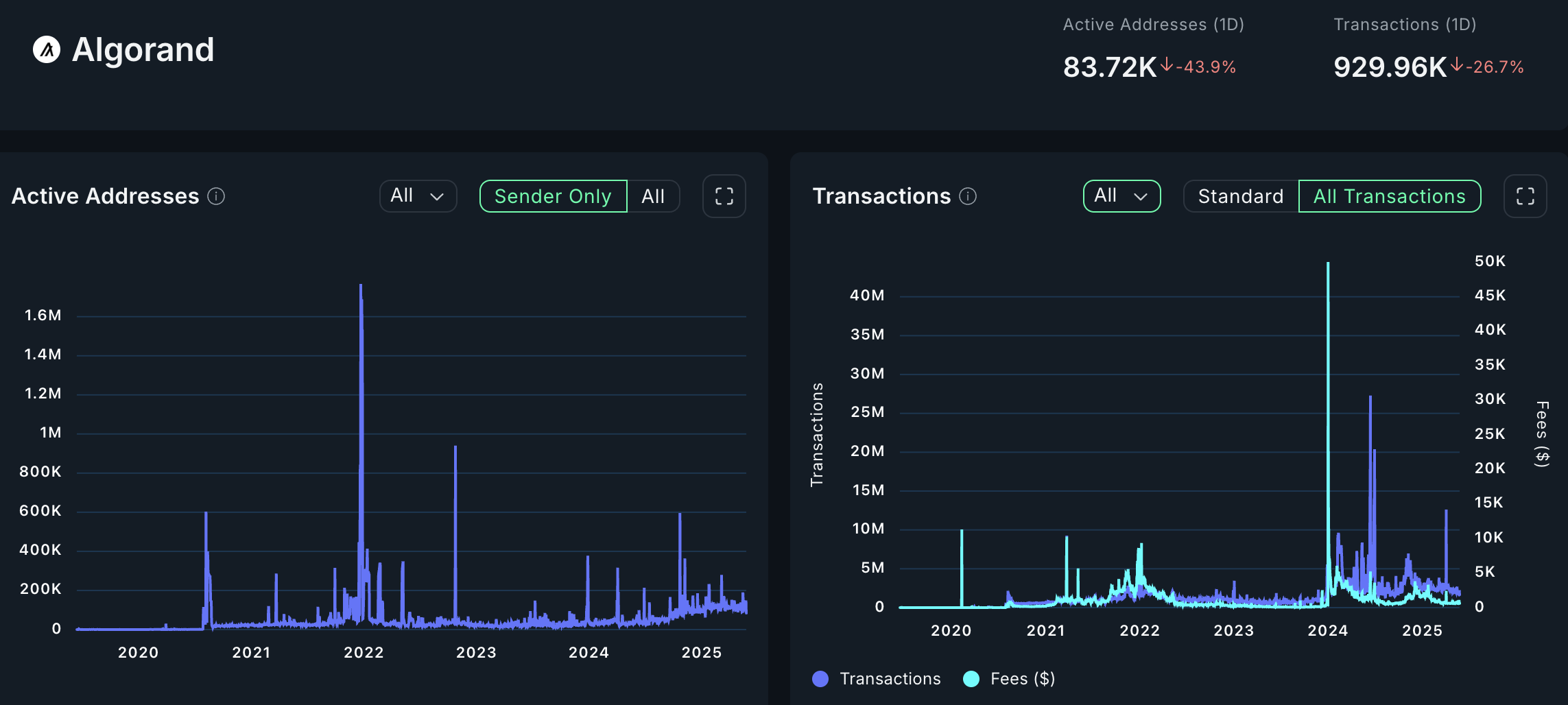Click the Transactions (1D) label
The width and height of the screenshot is (1568, 705).
click(1405, 25)
